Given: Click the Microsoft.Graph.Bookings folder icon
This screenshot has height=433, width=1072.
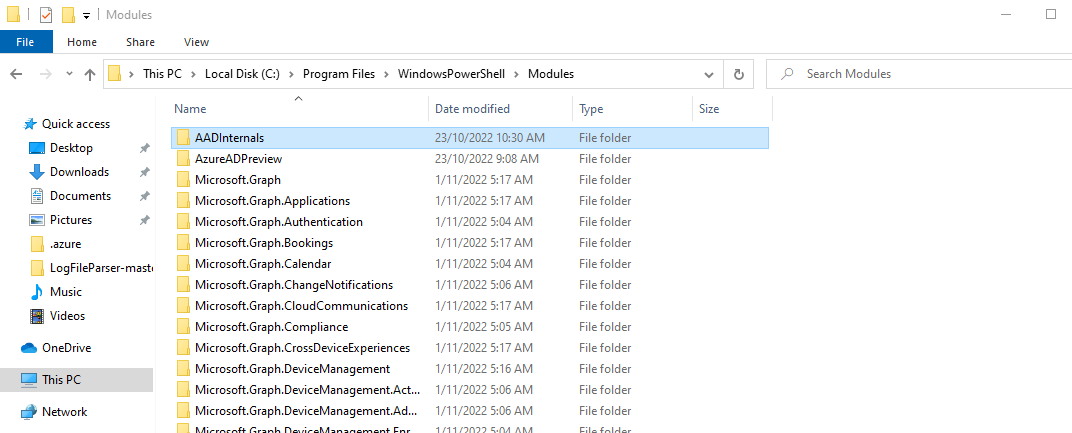Looking at the screenshot, I should tap(183, 243).
